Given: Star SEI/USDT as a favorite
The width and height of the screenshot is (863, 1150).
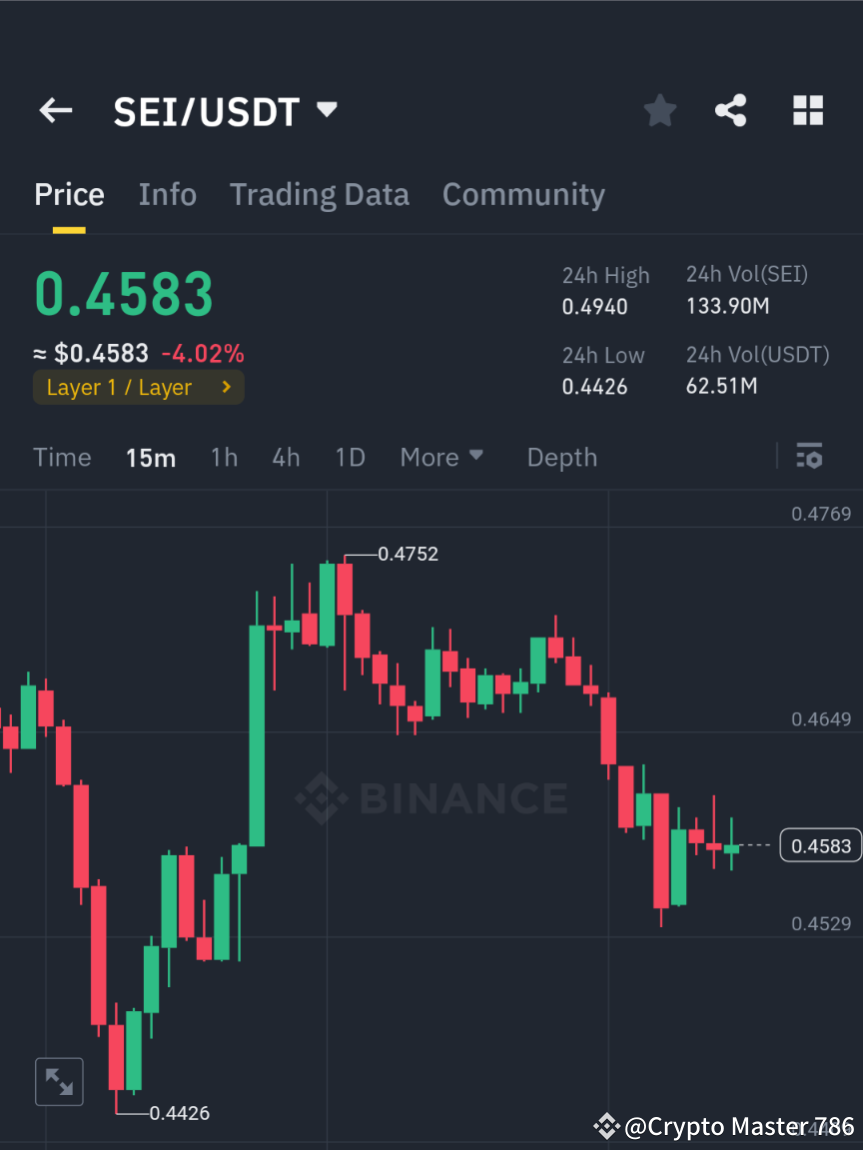Looking at the screenshot, I should coord(659,111).
